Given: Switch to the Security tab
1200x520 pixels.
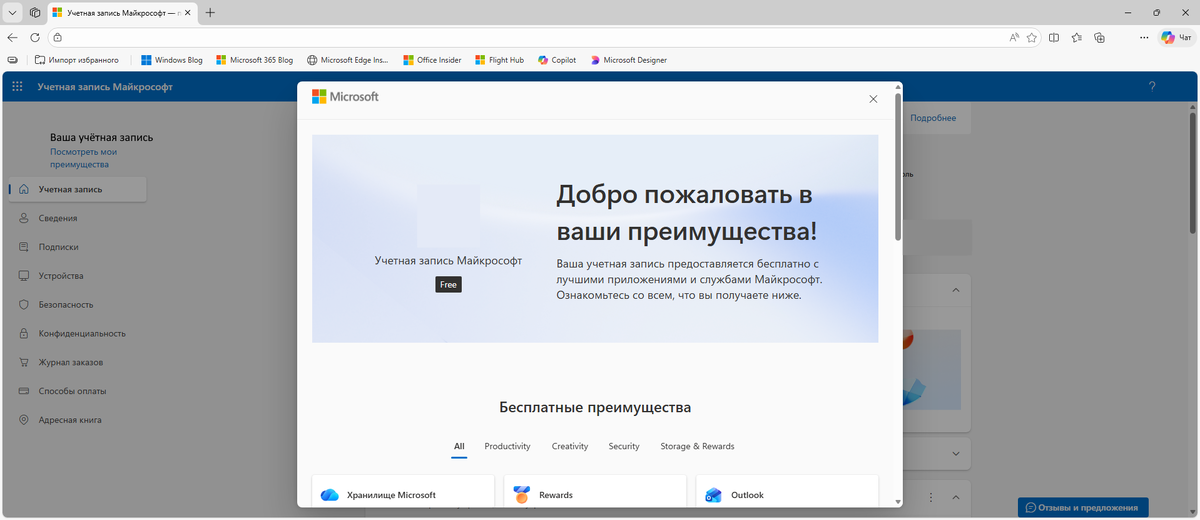Looking at the screenshot, I should pos(624,446).
